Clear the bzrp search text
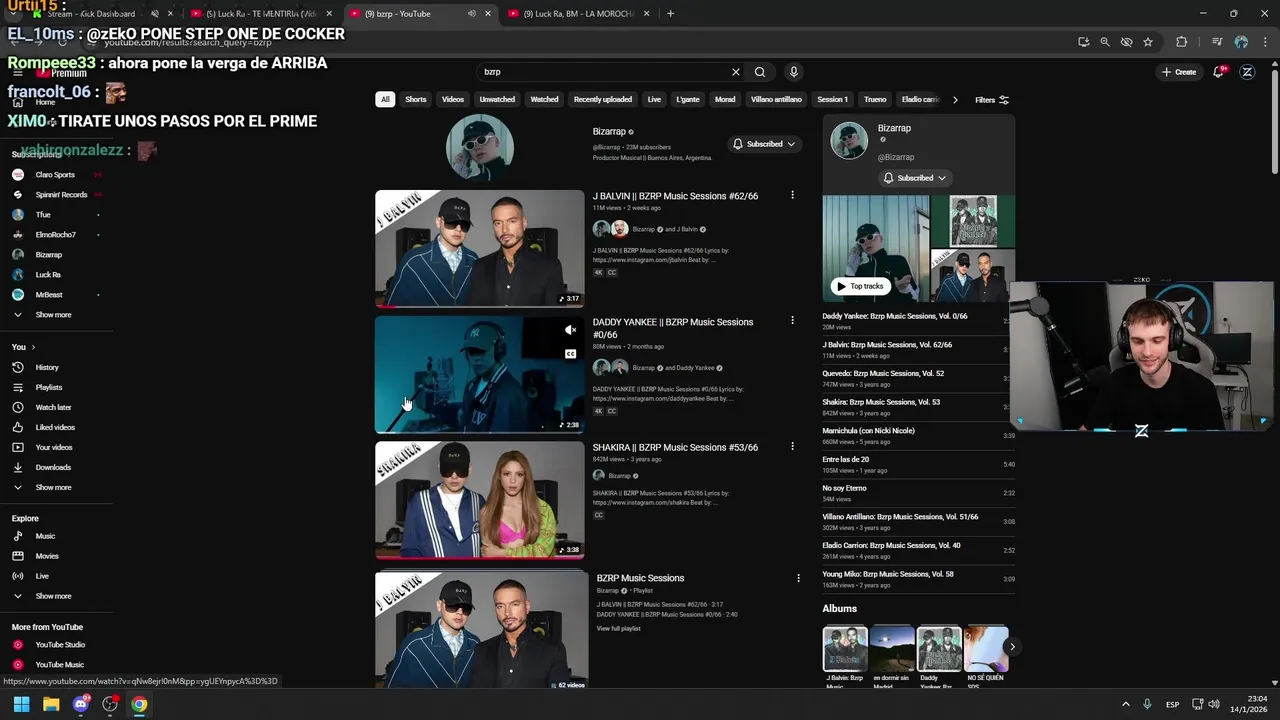 (x=736, y=72)
